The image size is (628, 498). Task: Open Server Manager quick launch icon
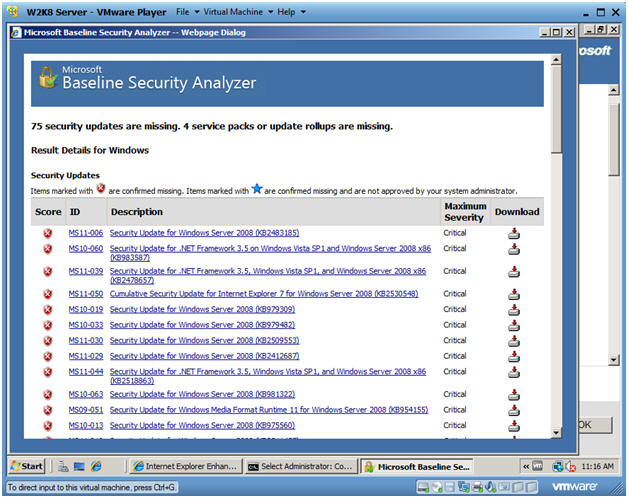[63, 466]
